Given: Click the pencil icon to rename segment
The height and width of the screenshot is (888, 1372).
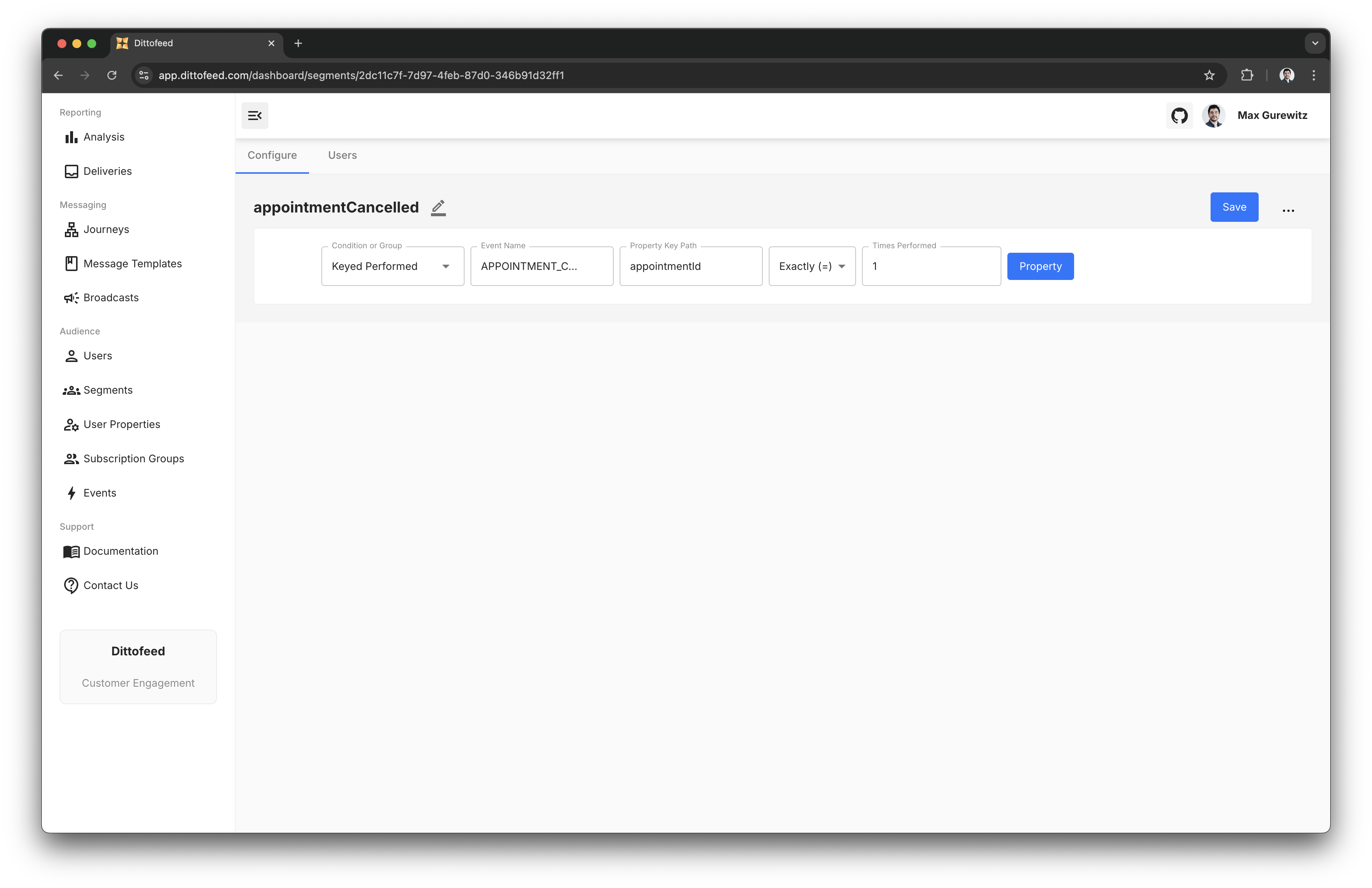Looking at the screenshot, I should click(438, 207).
